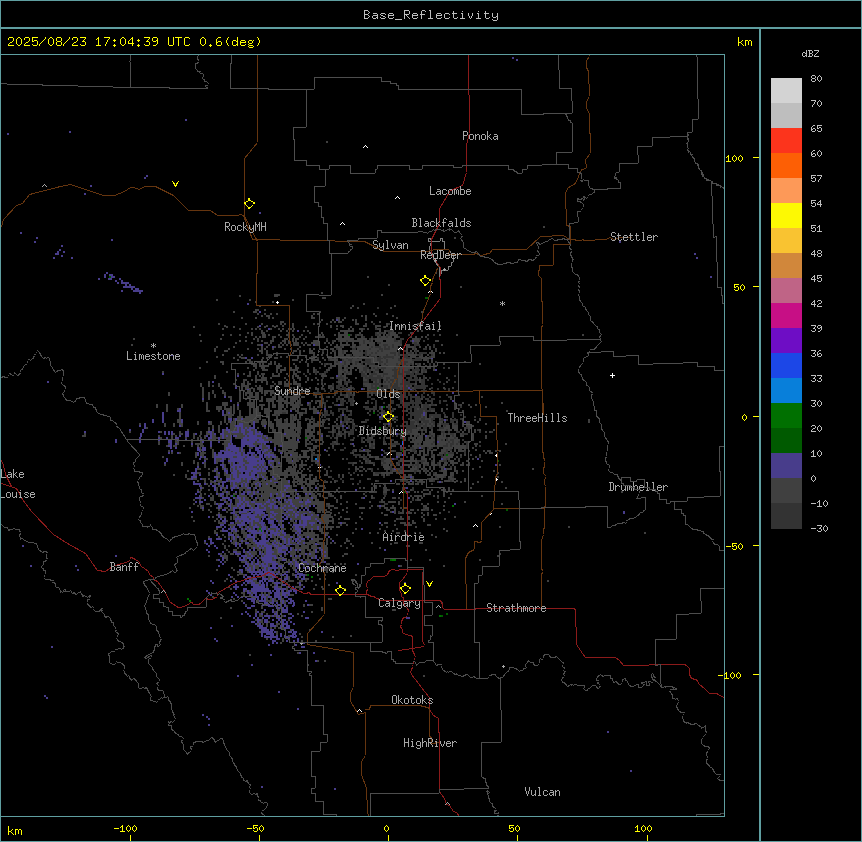Image resolution: width=862 pixels, height=842 pixels.
Task: Select the dark green 10-20 dBZ swatch
Action: pyautogui.click(x=786, y=441)
